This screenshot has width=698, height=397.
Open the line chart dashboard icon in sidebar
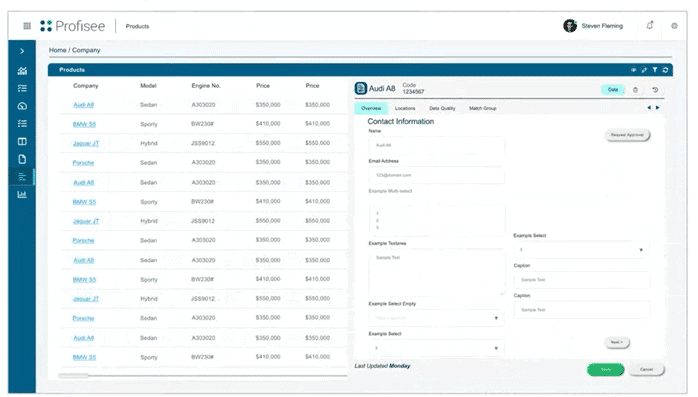[x=22, y=70]
